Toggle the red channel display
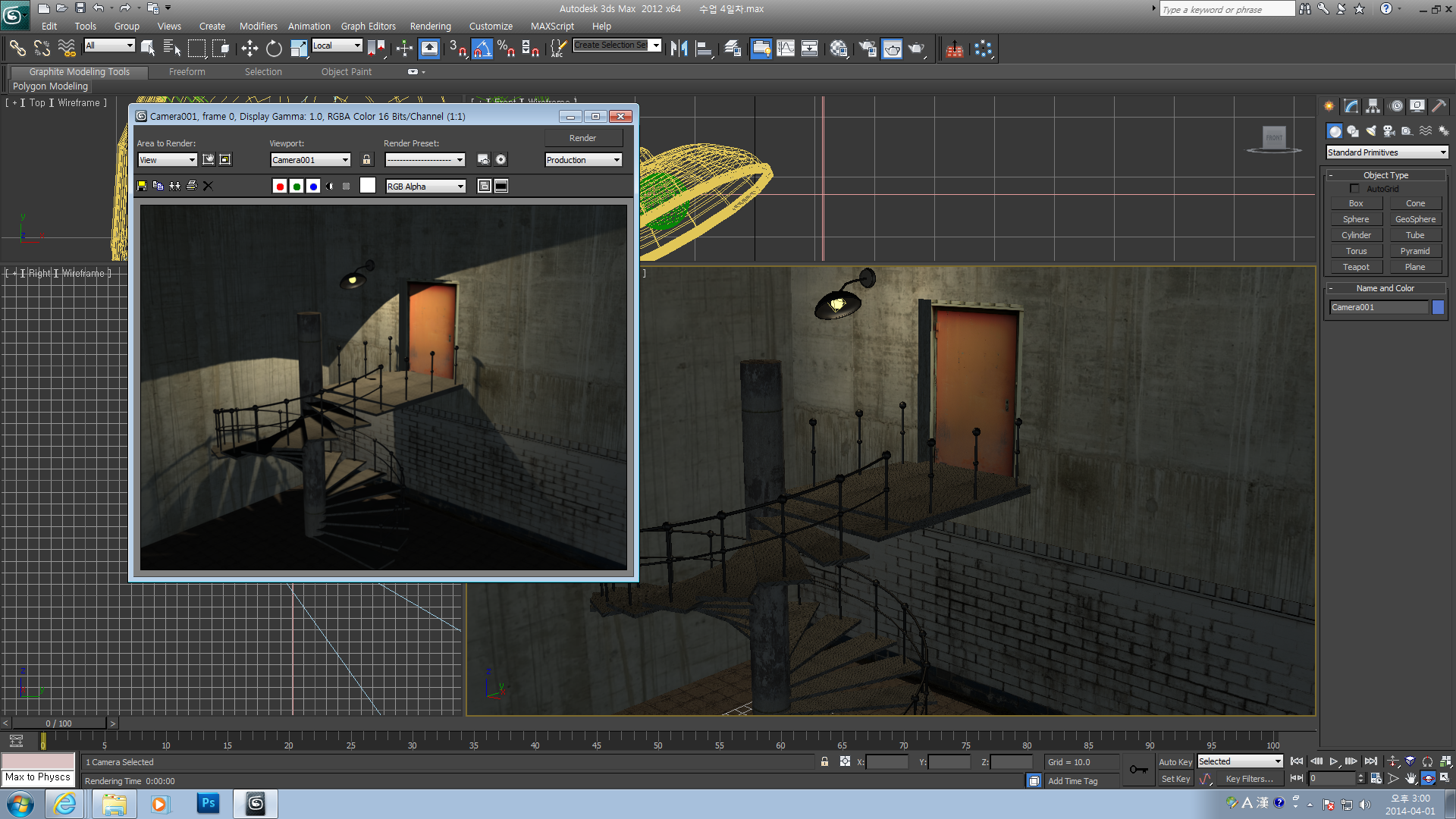The width and height of the screenshot is (1456, 819). 280,187
